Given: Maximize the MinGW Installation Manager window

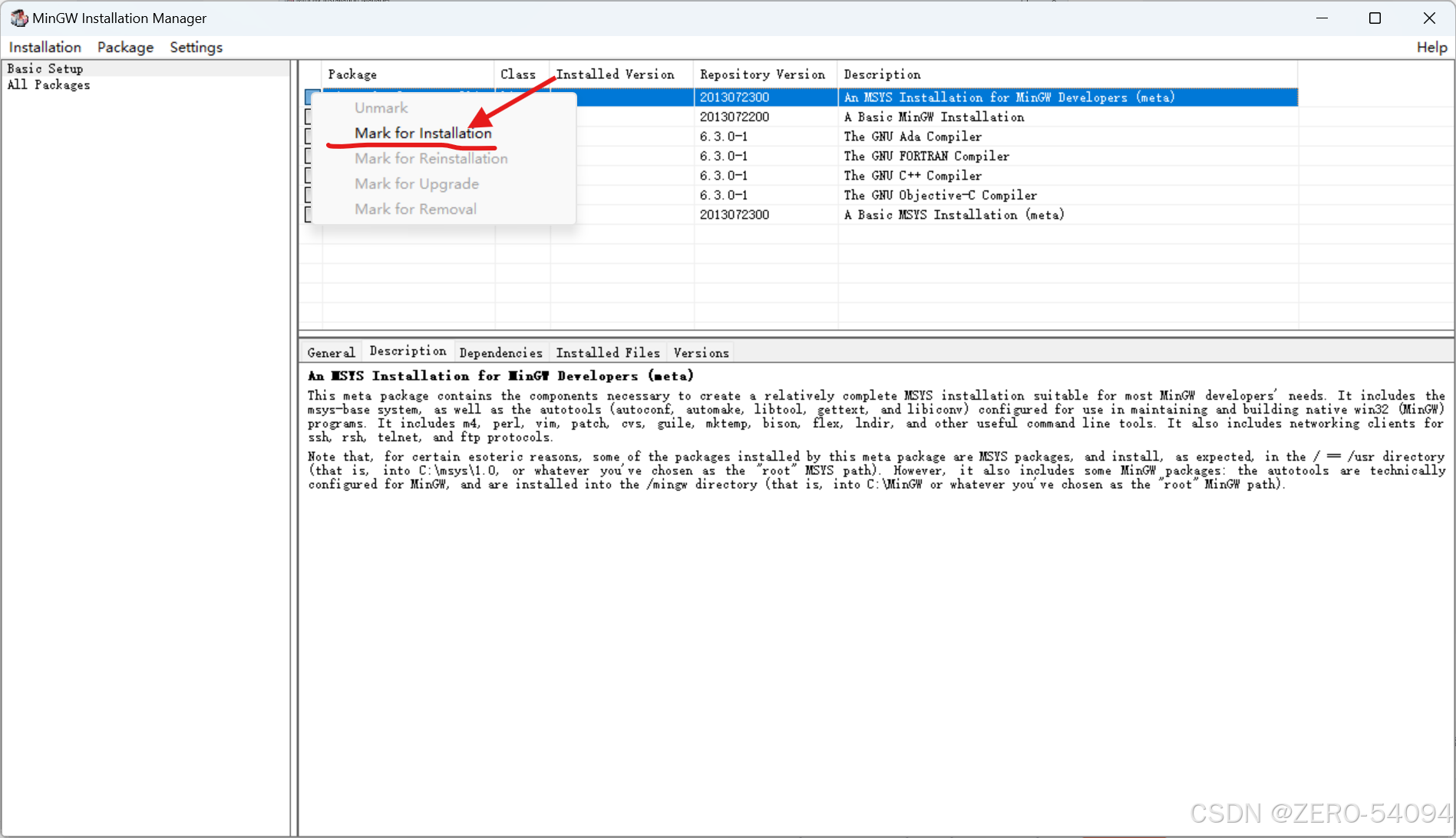Looking at the screenshot, I should tap(1375, 18).
